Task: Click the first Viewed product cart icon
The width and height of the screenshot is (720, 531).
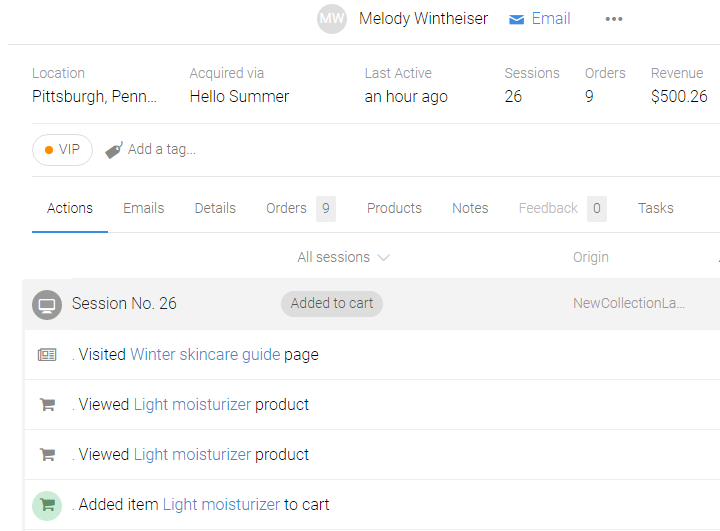Action: click(x=47, y=405)
